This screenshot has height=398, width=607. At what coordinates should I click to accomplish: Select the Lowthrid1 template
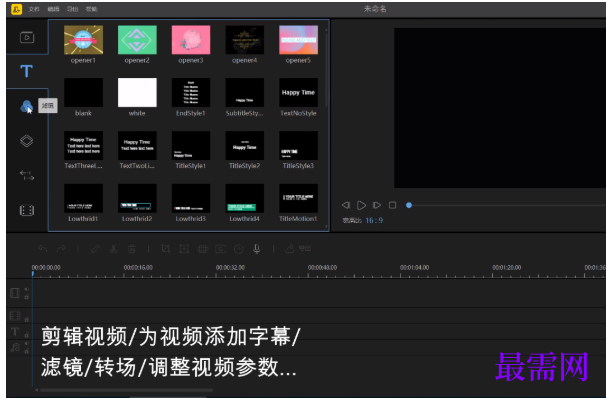pyautogui.click(x=83, y=198)
